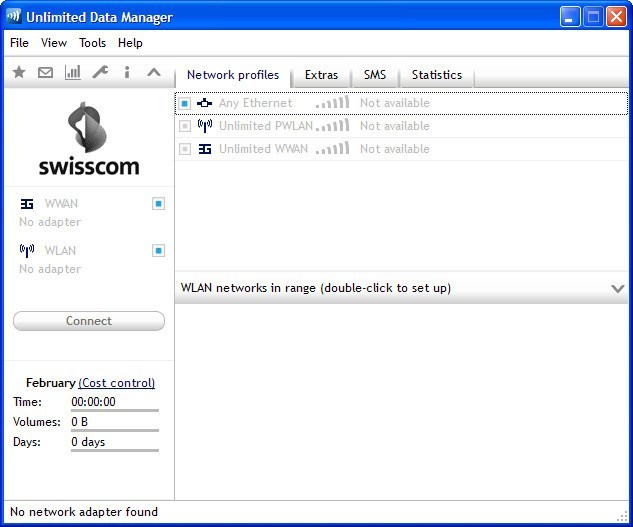Click 'Not available' status for Any Ethernet
Image resolution: width=633 pixels, height=527 pixels.
(x=394, y=103)
